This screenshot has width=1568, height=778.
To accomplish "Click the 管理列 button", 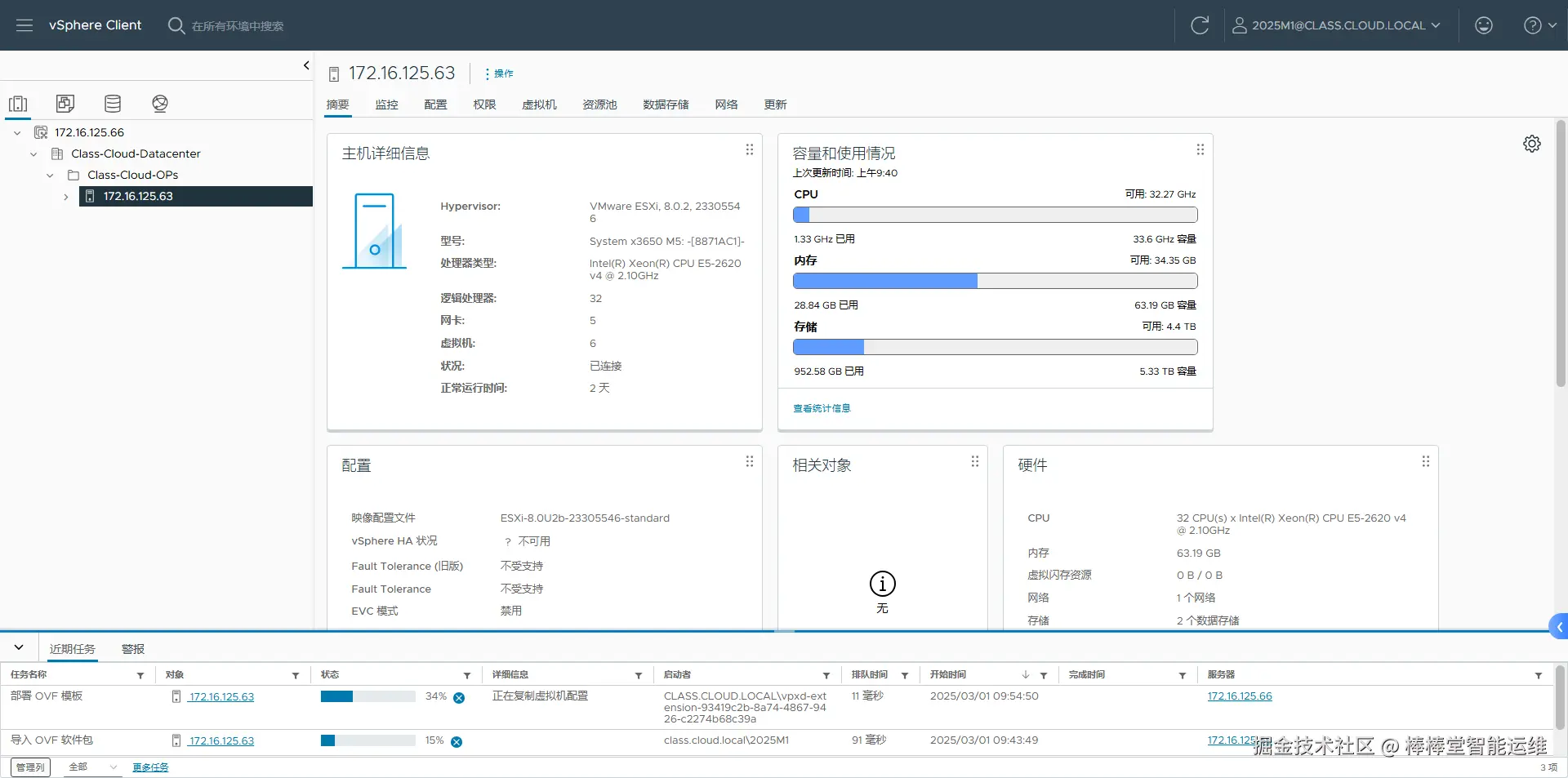I will pyautogui.click(x=30, y=767).
